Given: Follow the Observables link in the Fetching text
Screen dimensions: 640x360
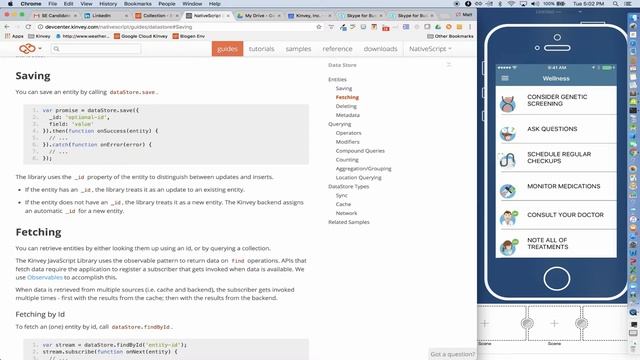Looking at the screenshot, I should coord(44,277).
